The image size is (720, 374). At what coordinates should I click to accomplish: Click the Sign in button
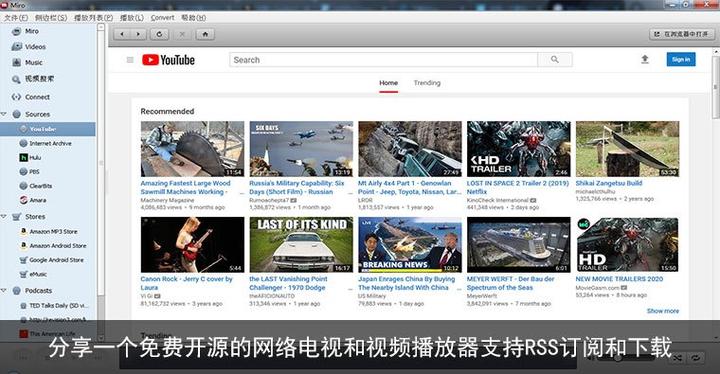pyautogui.click(x=681, y=59)
